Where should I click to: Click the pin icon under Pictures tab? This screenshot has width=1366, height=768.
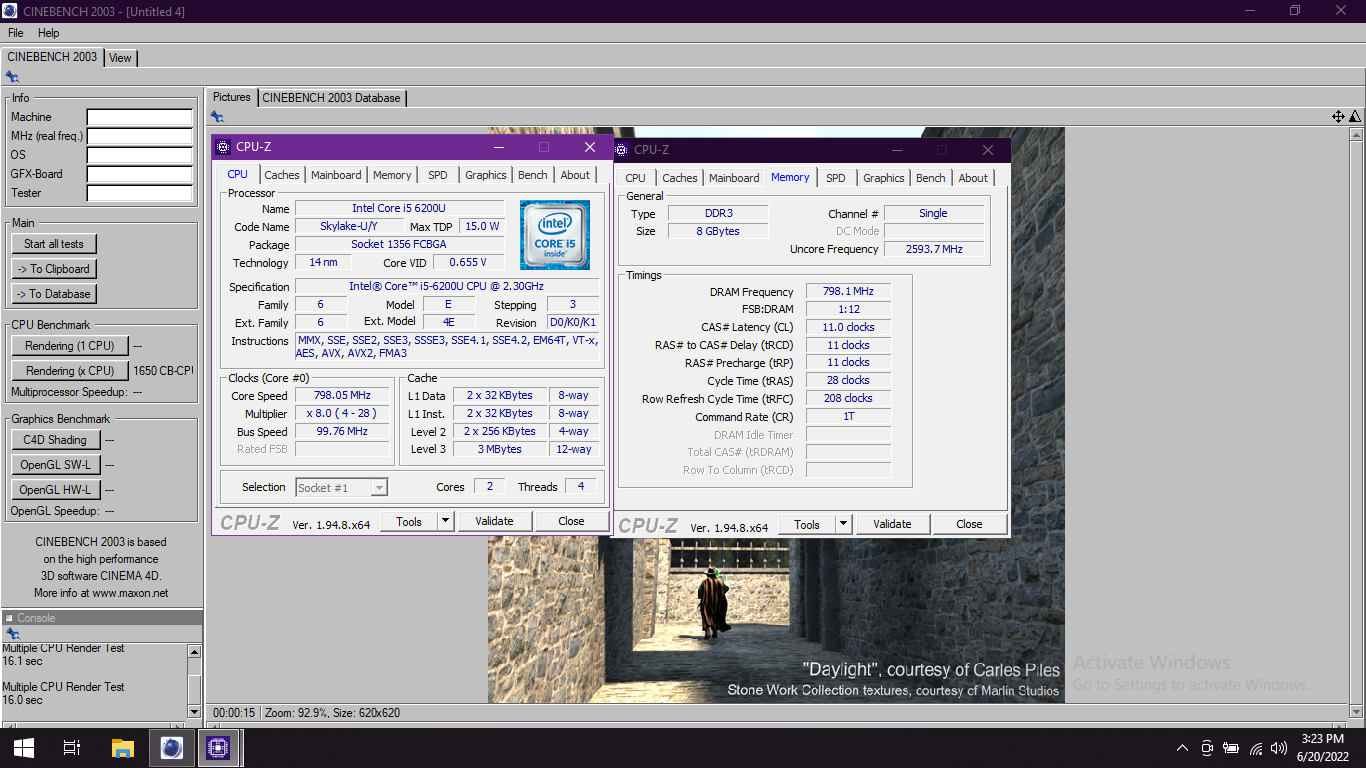[217, 117]
